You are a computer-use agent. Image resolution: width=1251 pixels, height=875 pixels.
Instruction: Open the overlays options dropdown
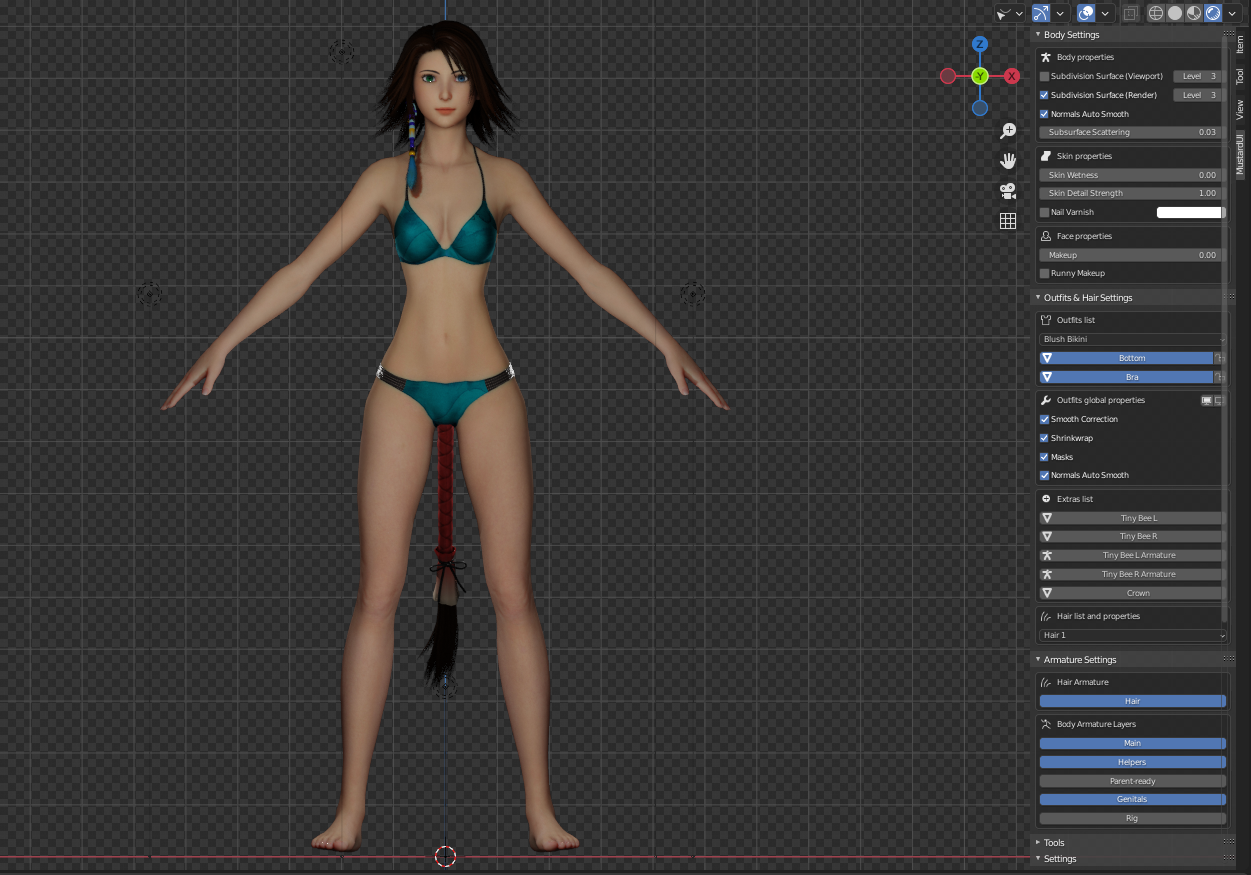point(1105,13)
